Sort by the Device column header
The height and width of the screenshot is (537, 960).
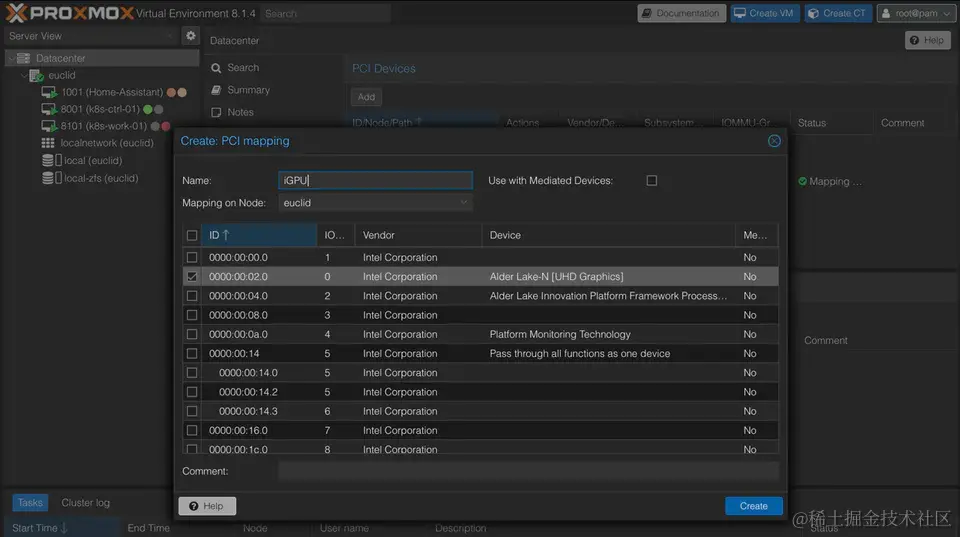click(x=609, y=235)
